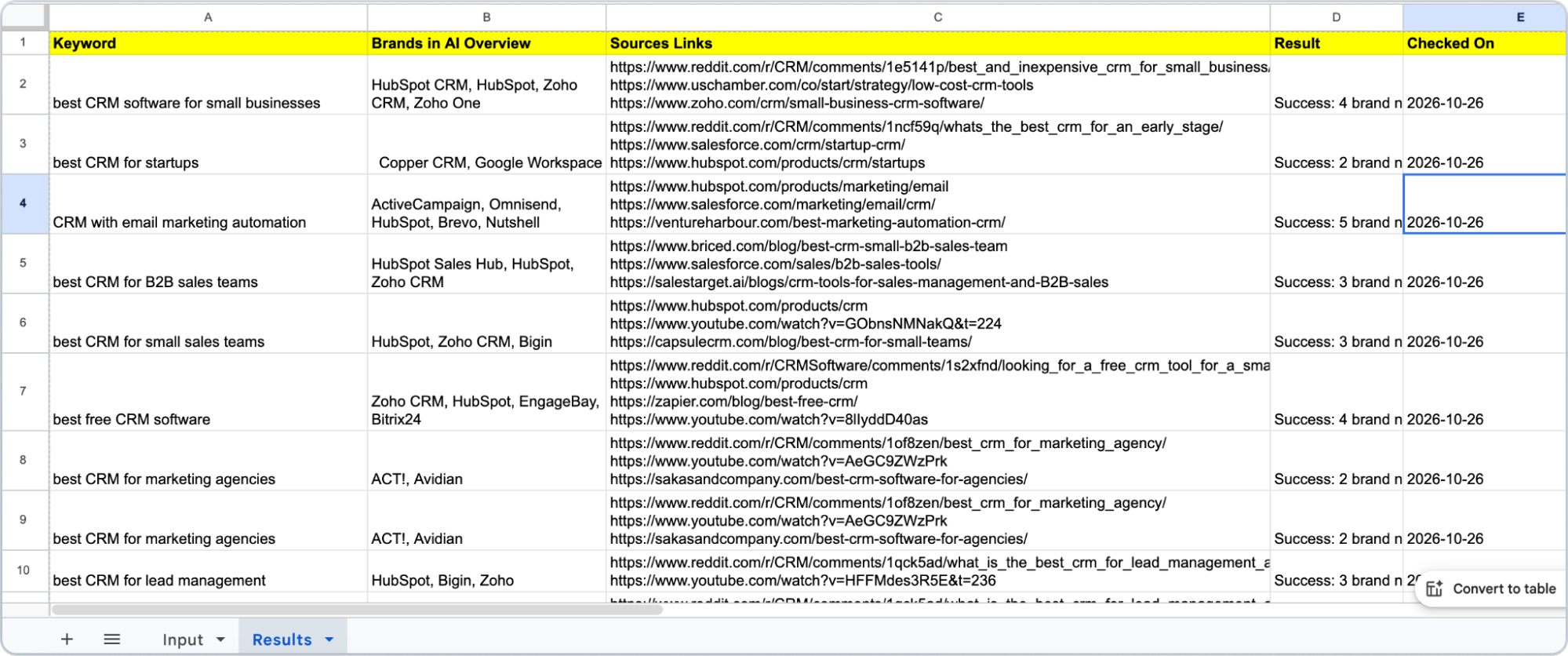Select cell 'best CRM software for small businesses'

tap(208, 85)
